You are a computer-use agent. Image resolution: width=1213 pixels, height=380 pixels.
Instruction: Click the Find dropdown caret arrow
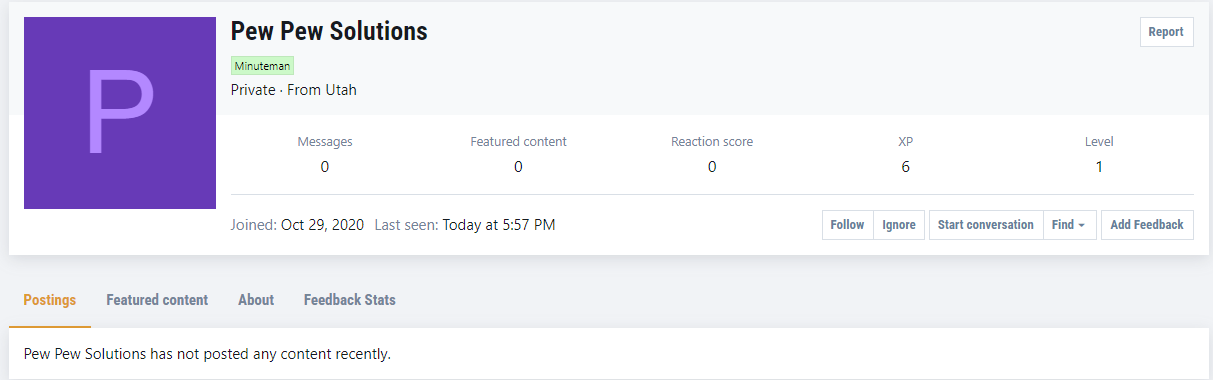1081,226
